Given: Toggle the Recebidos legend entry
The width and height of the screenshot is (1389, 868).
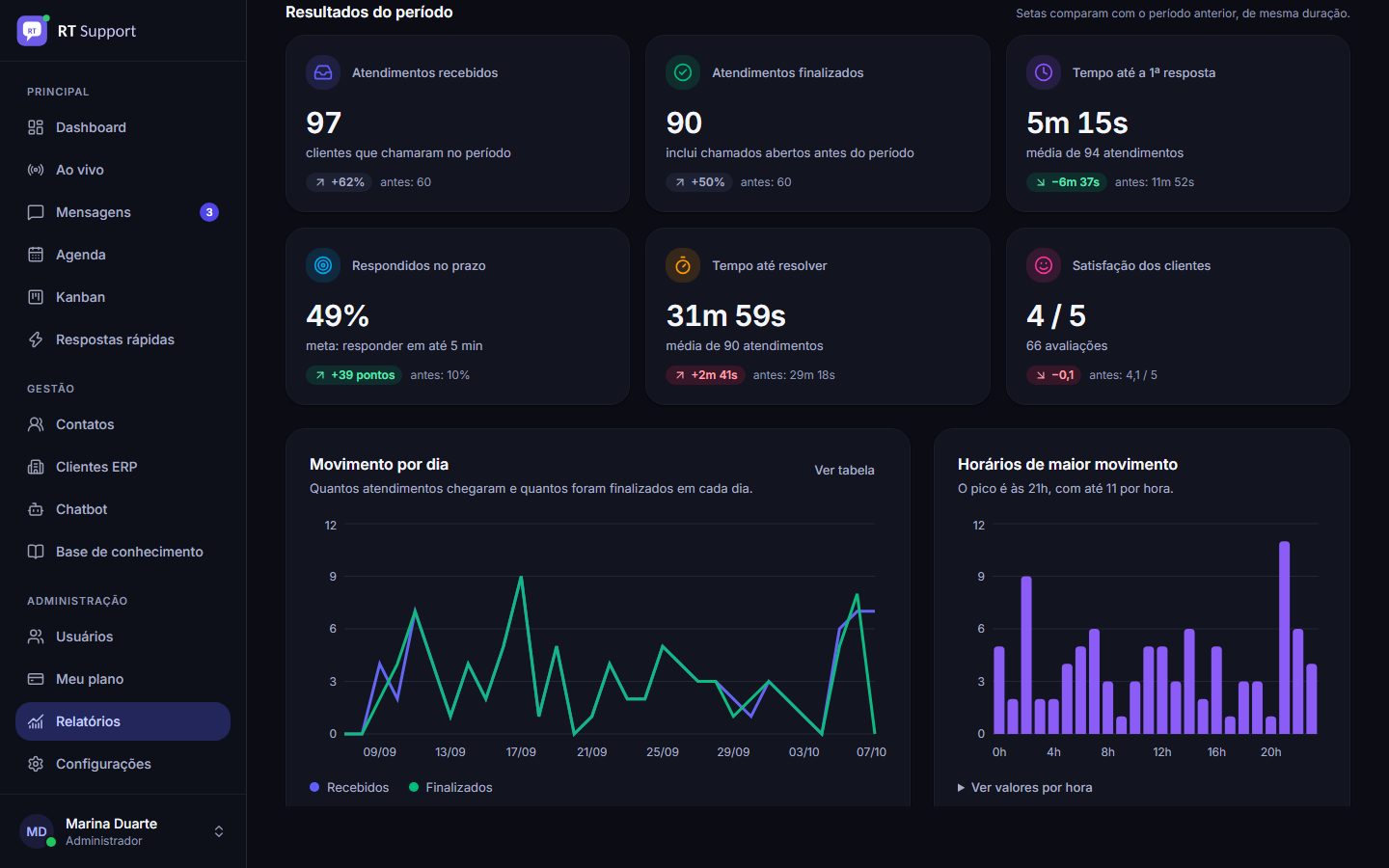Looking at the screenshot, I should click(x=349, y=787).
